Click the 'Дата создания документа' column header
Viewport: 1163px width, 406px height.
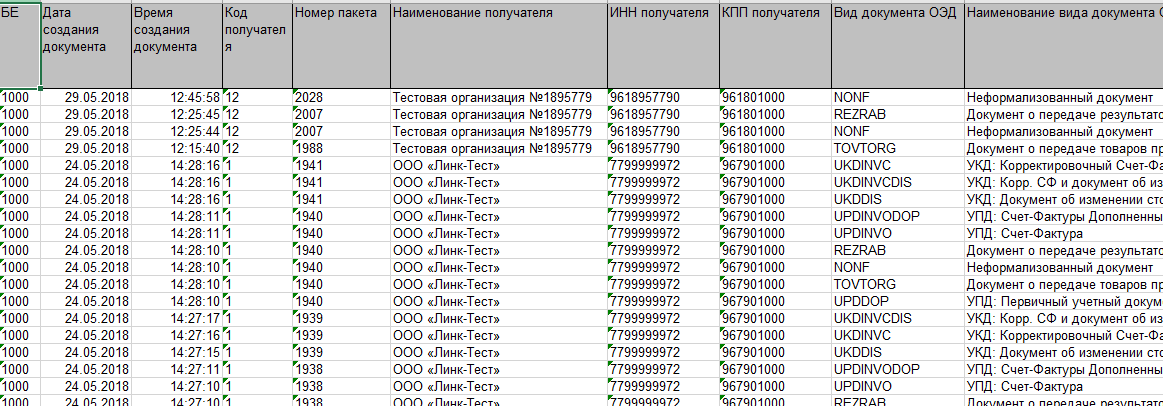click(86, 45)
